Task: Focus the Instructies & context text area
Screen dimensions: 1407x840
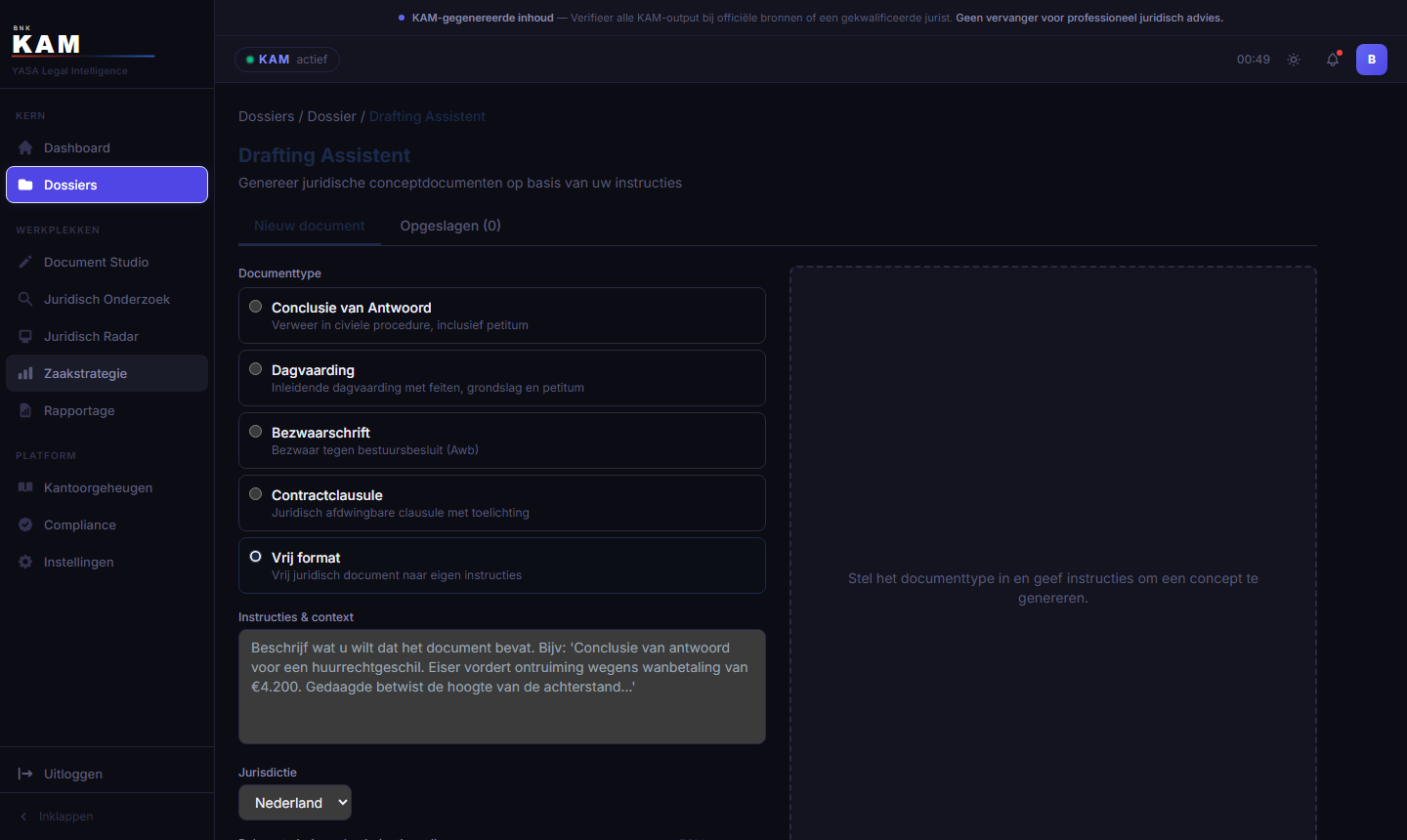Action: (x=502, y=687)
